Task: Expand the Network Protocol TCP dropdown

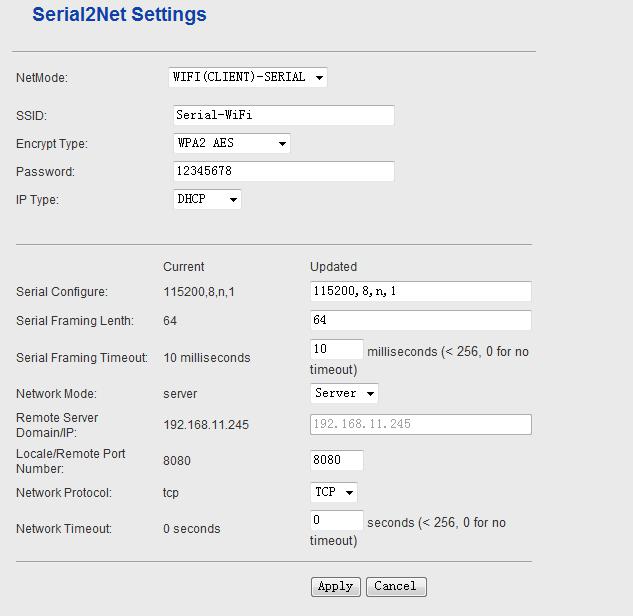Action: pos(334,493)
